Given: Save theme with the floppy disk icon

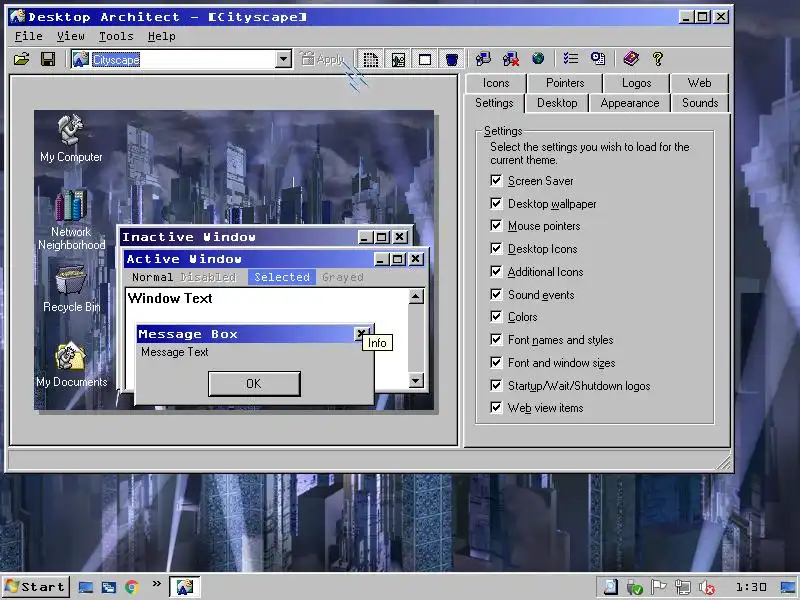Looking at the screenshot, I should point(48,59).
